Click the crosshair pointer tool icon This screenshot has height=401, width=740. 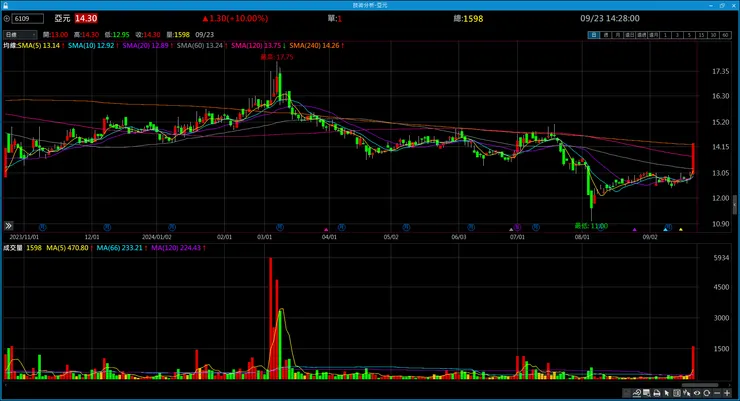coord(687,393)
